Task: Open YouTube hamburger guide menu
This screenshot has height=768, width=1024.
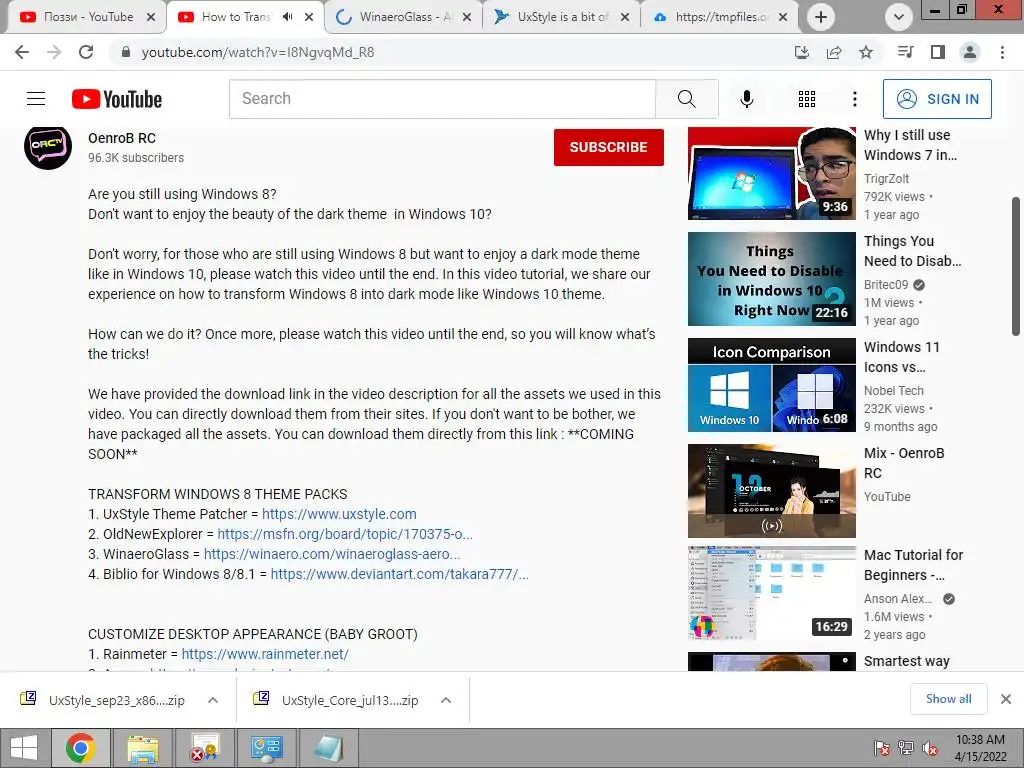Action: pyautogui.click(x=36, y=99)
